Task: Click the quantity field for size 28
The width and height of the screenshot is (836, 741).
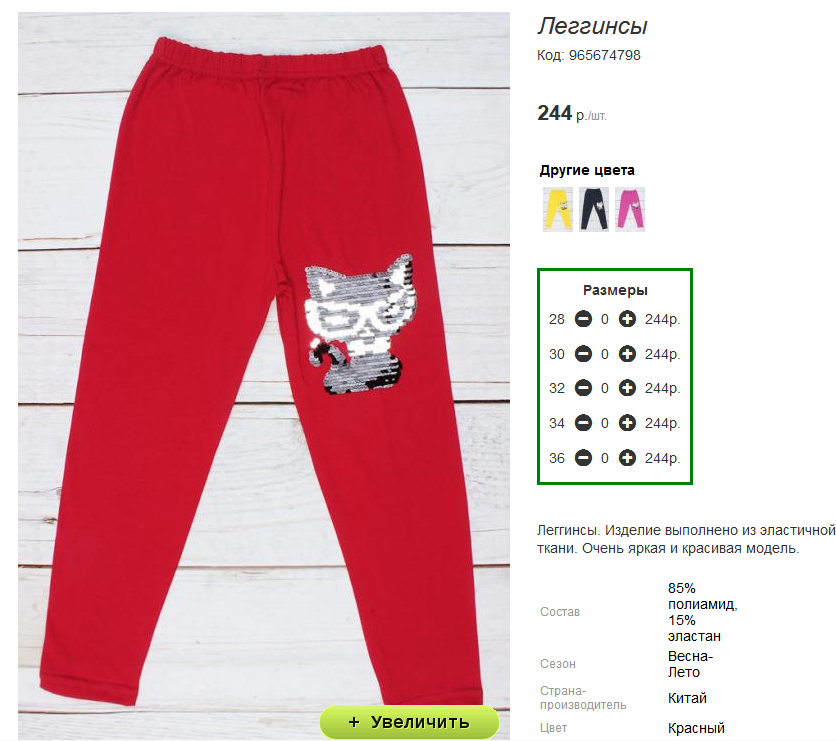Action: [605, 319]
